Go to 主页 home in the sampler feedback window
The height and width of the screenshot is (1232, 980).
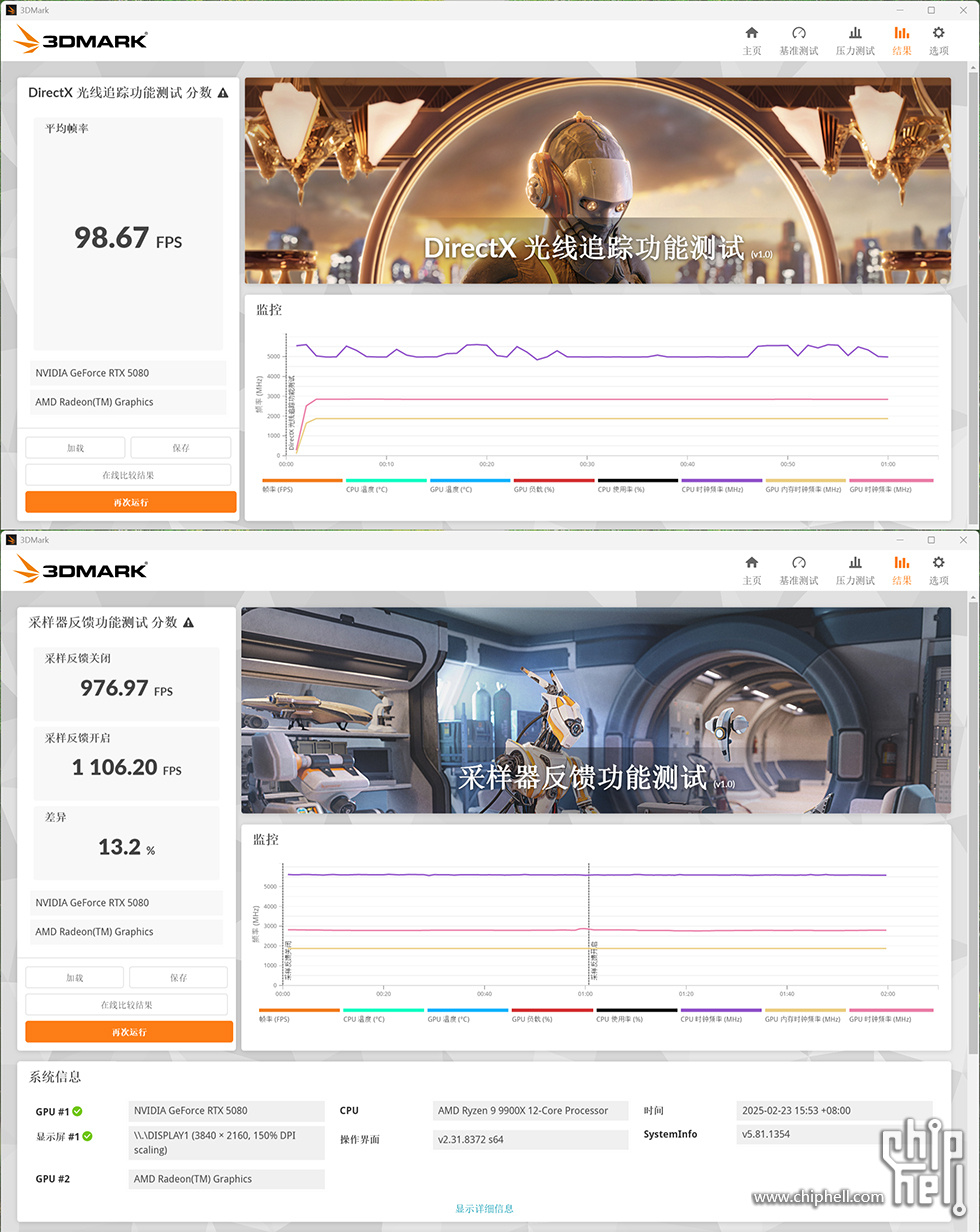click(x=752, y=570)
